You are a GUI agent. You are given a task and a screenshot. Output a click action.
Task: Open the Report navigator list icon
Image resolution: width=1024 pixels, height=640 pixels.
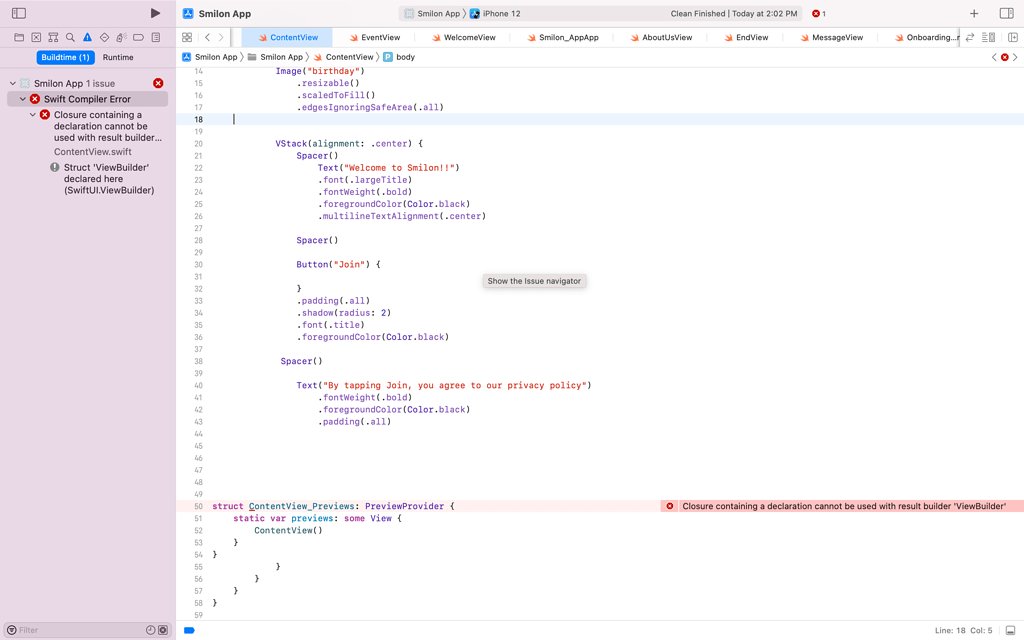point(156,37)
